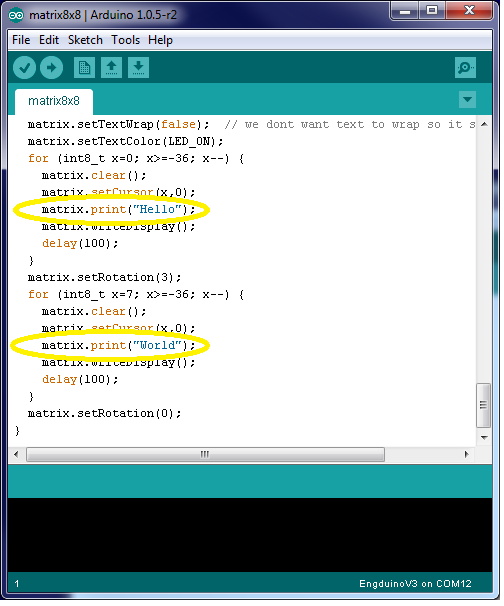Click the first matrix.clear() line
The height and width of the screenshot is (606, 504).
tap(94, 175)
